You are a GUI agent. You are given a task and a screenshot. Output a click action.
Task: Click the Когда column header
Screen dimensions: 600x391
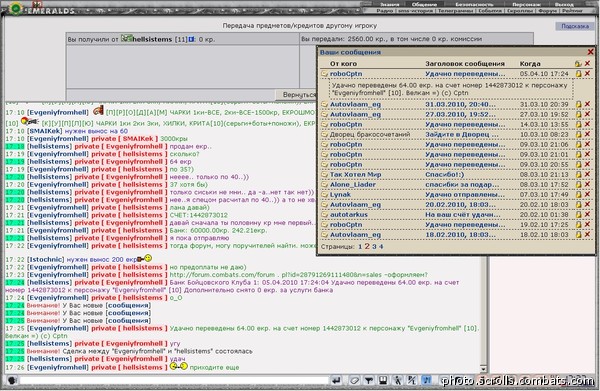[x=530, y=64]
